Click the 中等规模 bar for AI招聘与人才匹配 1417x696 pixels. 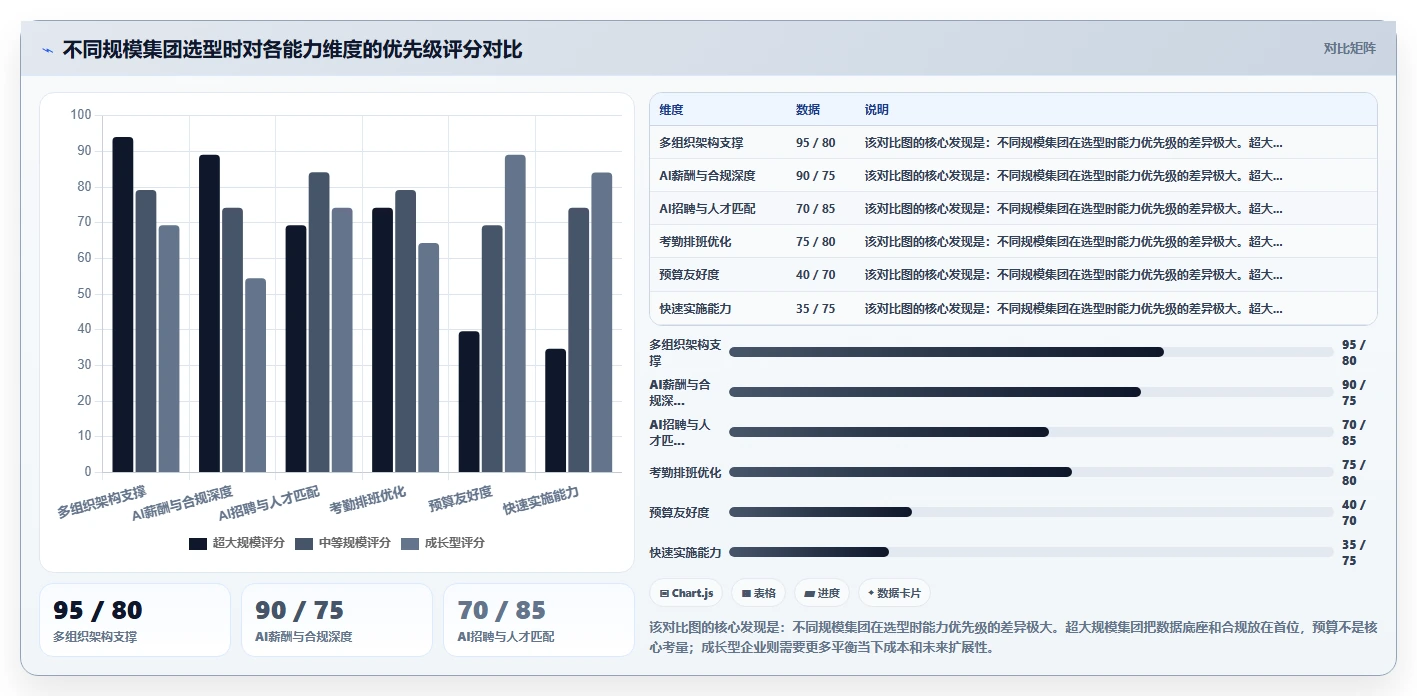click(x=319, y=322)
